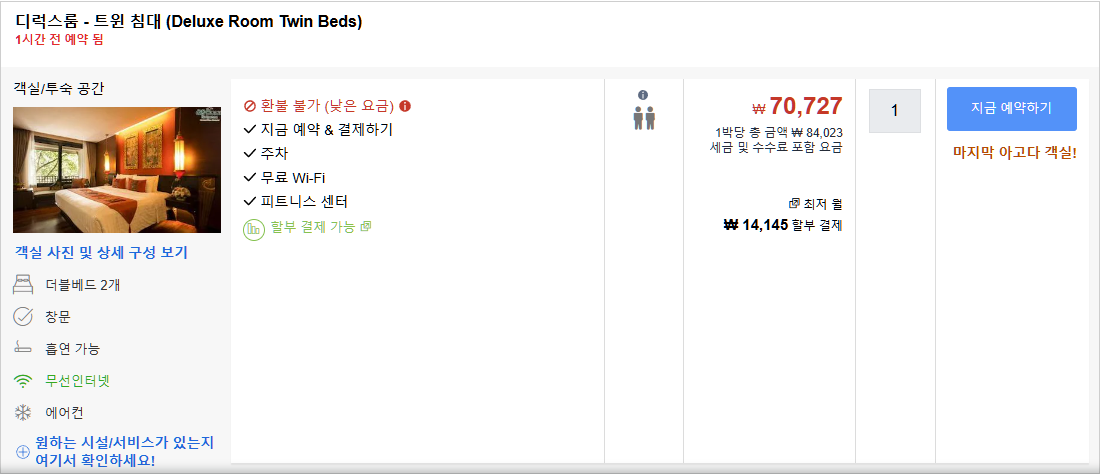This screenshot has width=1100, height=475.
Task: Click the green installment payment circle icon
Action: coord(253,229)
